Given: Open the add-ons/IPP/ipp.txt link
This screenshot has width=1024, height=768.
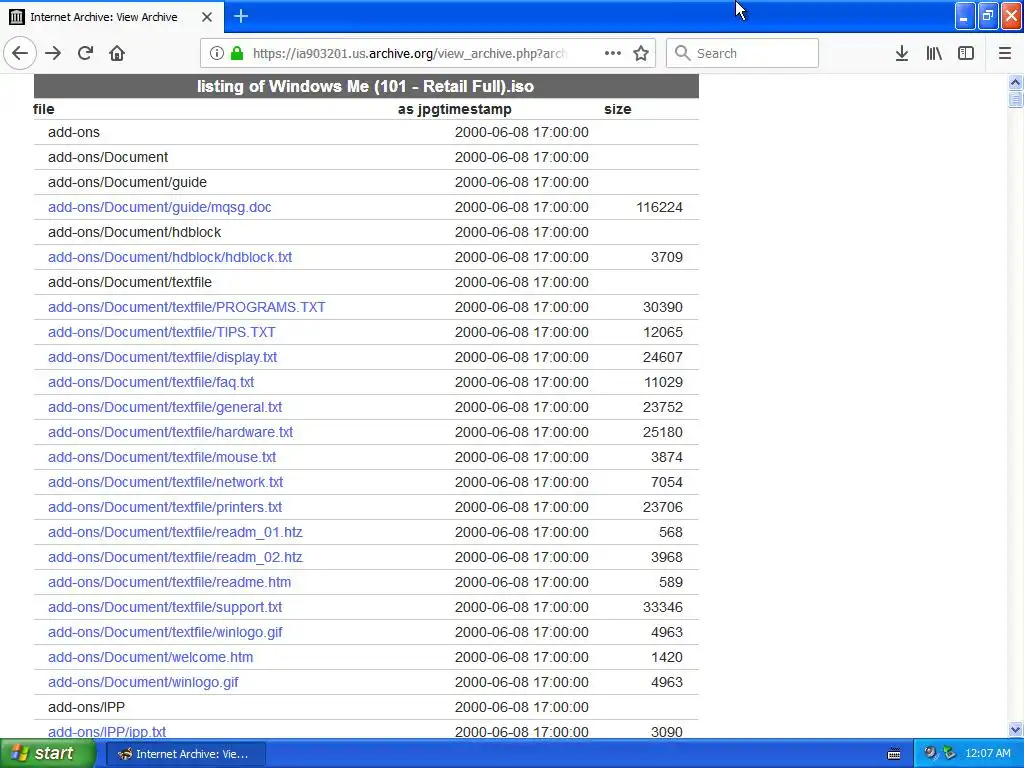Looking at the screenshot, I should (x=106, y=732).
